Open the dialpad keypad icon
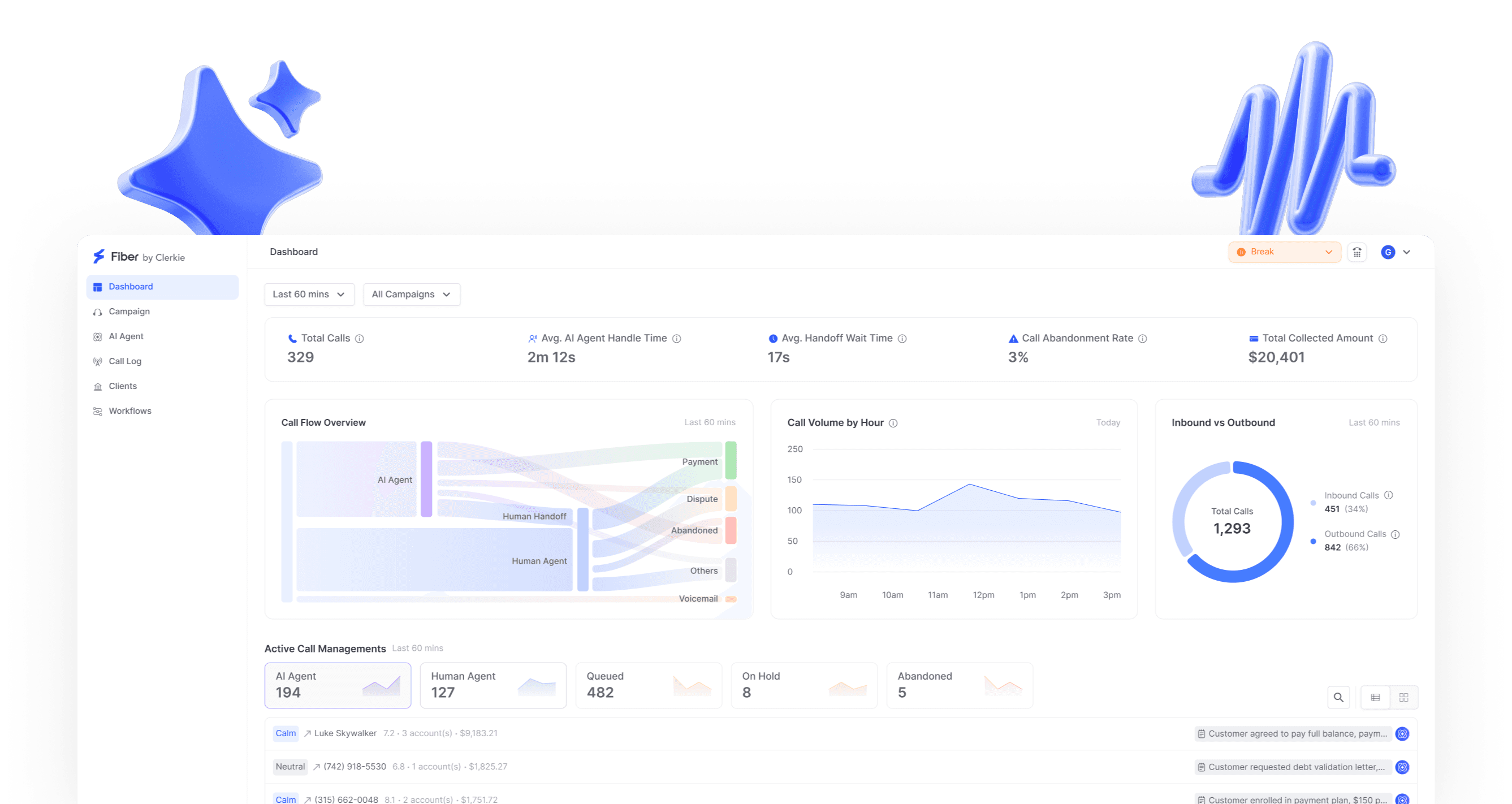 pos(1357,252)
